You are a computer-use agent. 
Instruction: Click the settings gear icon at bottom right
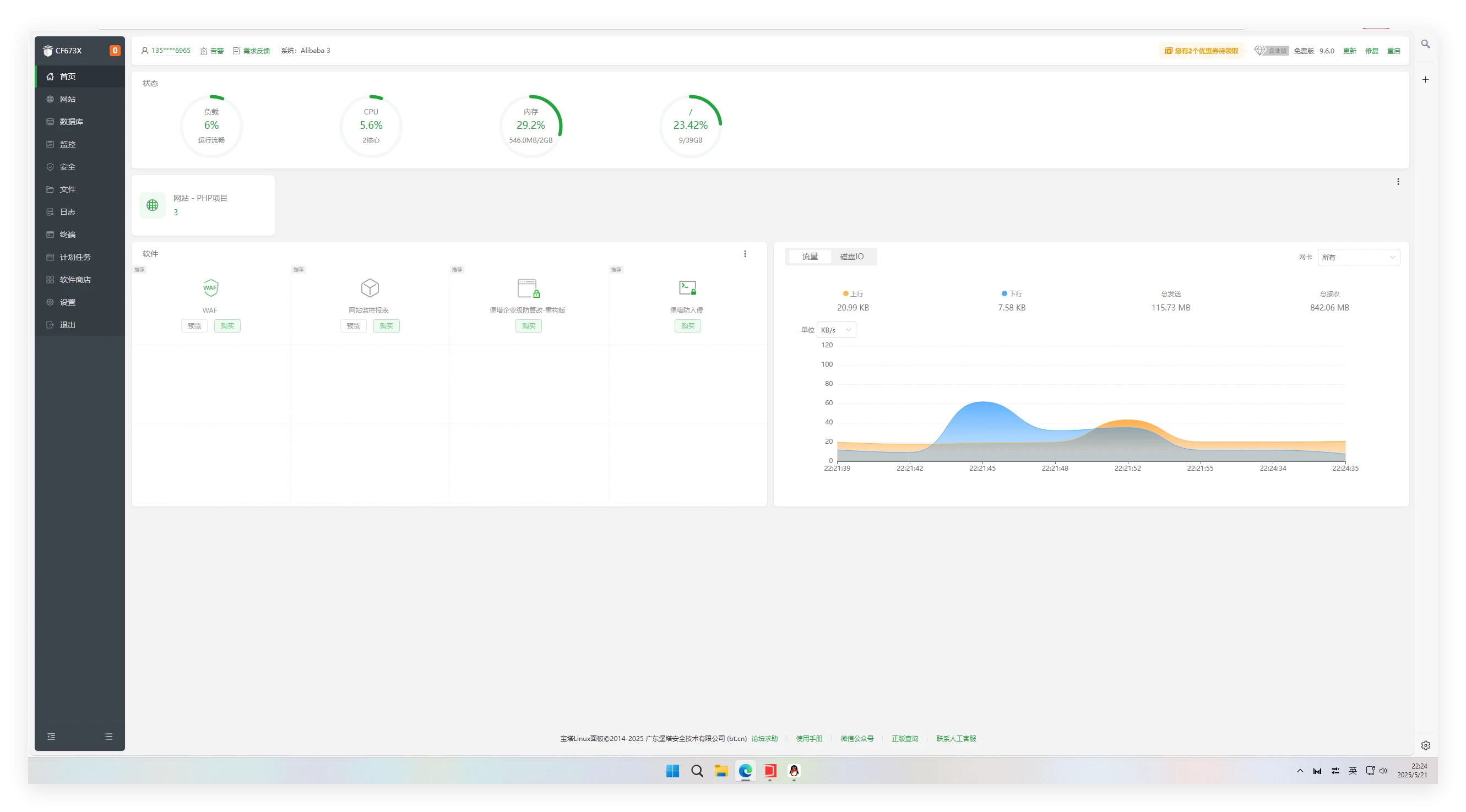1425,745
